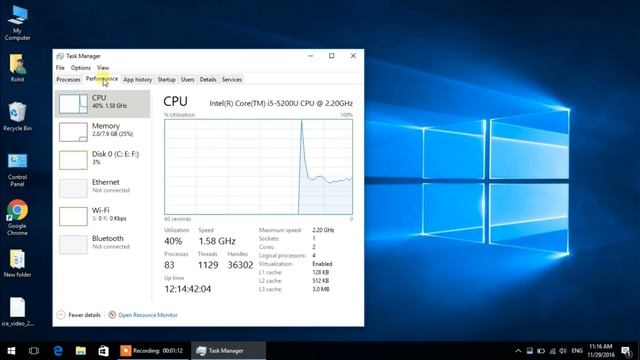Screen dimensions: 640x360
Task: Click the 36302 handles value
Action: click(x=240, y=265)
